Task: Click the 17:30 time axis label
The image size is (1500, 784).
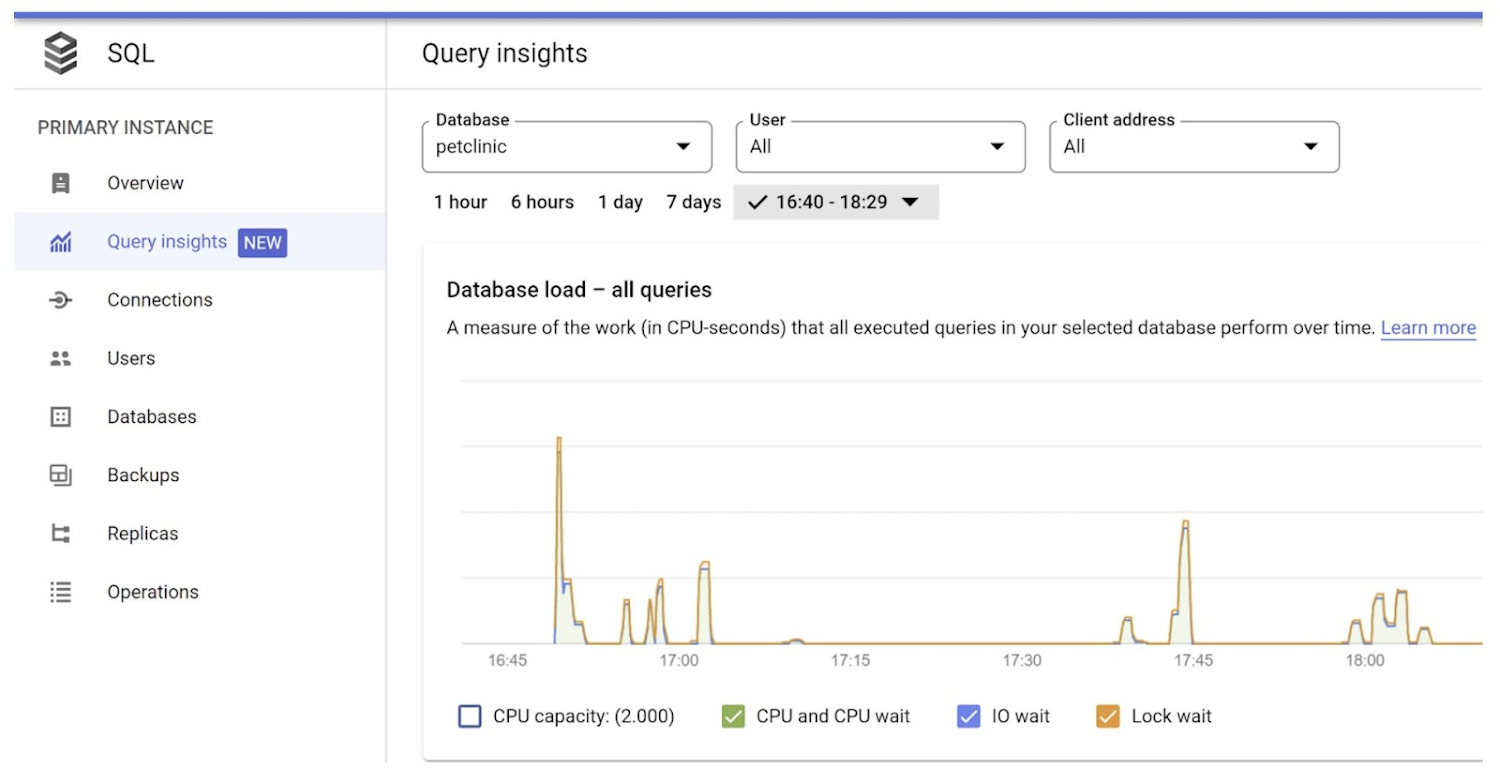Action: [1022, 661]
